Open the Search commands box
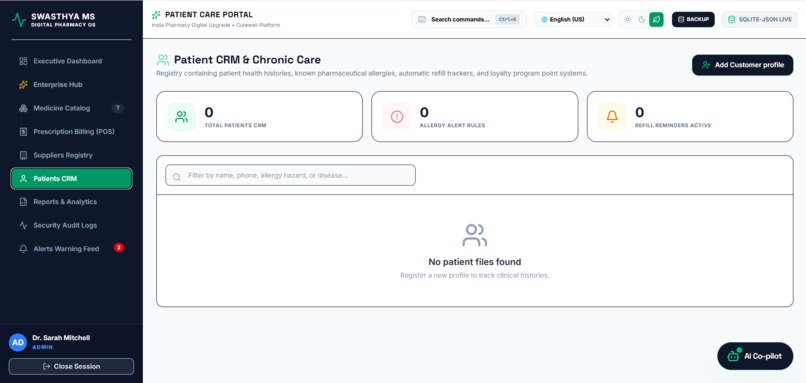The image size is (806, 383). tap(469, 20)
